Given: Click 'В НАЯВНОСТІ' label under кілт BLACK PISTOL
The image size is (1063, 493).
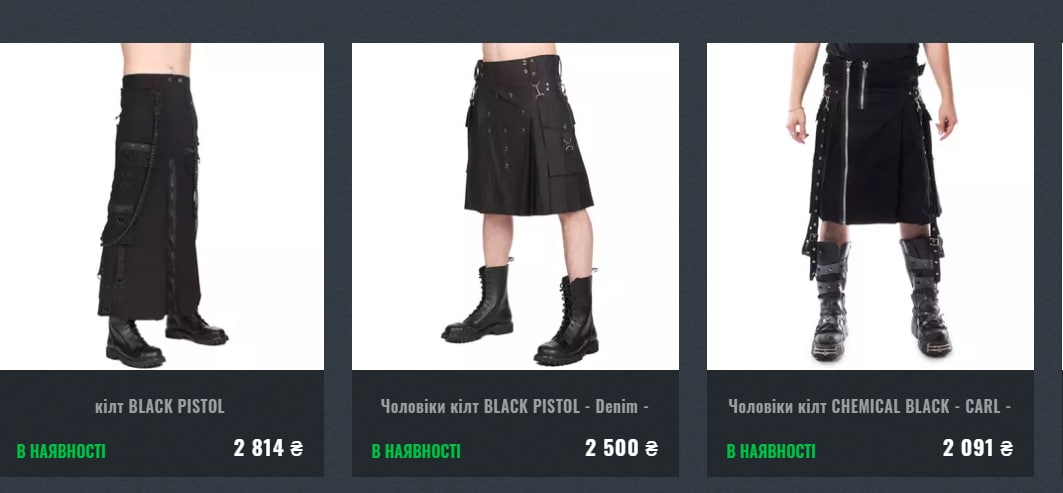Looking at the screenshot, I should [61, 451].
